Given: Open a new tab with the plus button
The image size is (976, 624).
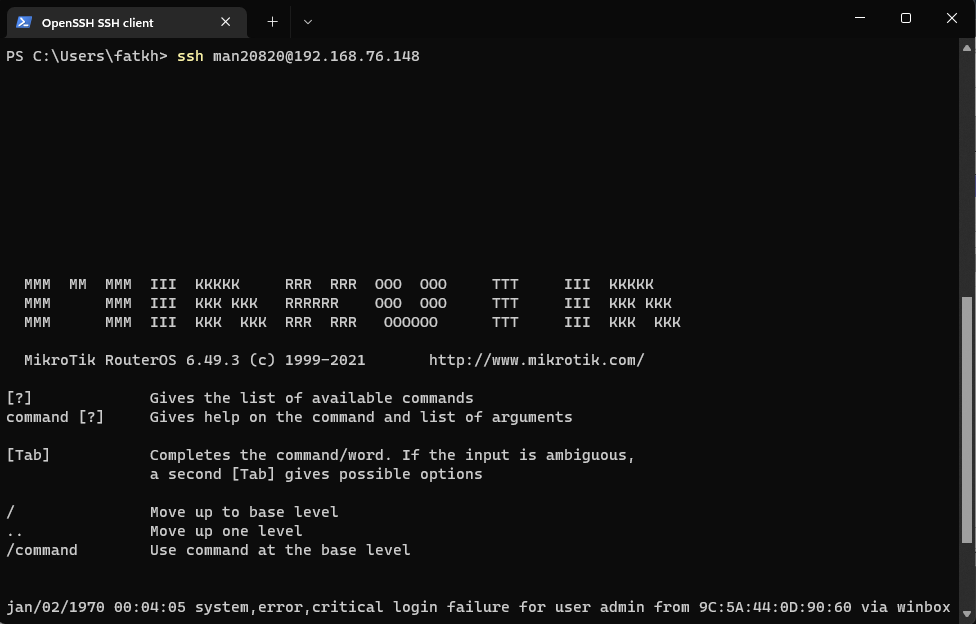Looking at the screenshot, I should (272, 21).
